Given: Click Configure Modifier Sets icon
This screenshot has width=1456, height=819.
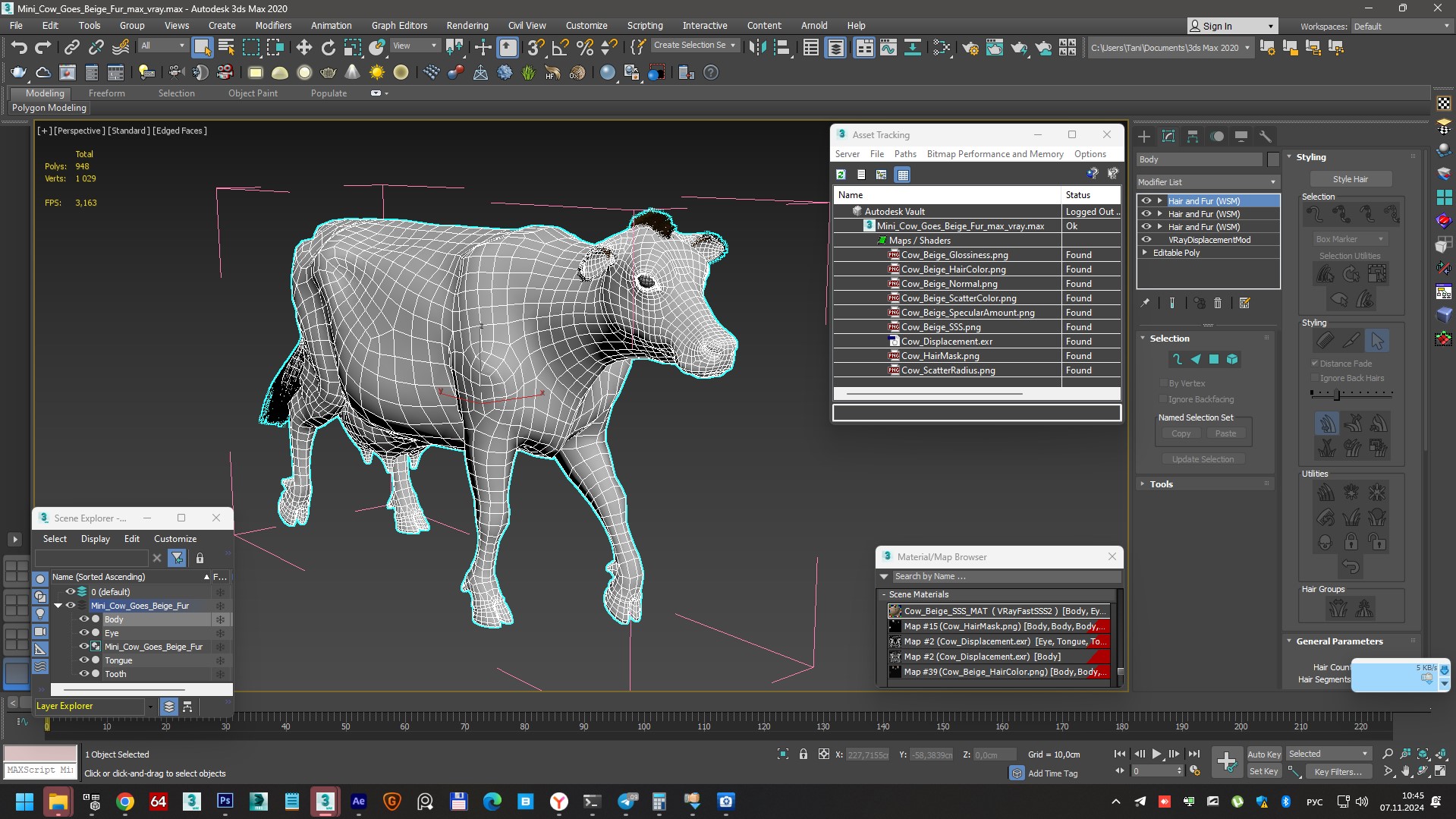Looking at the screenshot, I should coord(1244,303).
